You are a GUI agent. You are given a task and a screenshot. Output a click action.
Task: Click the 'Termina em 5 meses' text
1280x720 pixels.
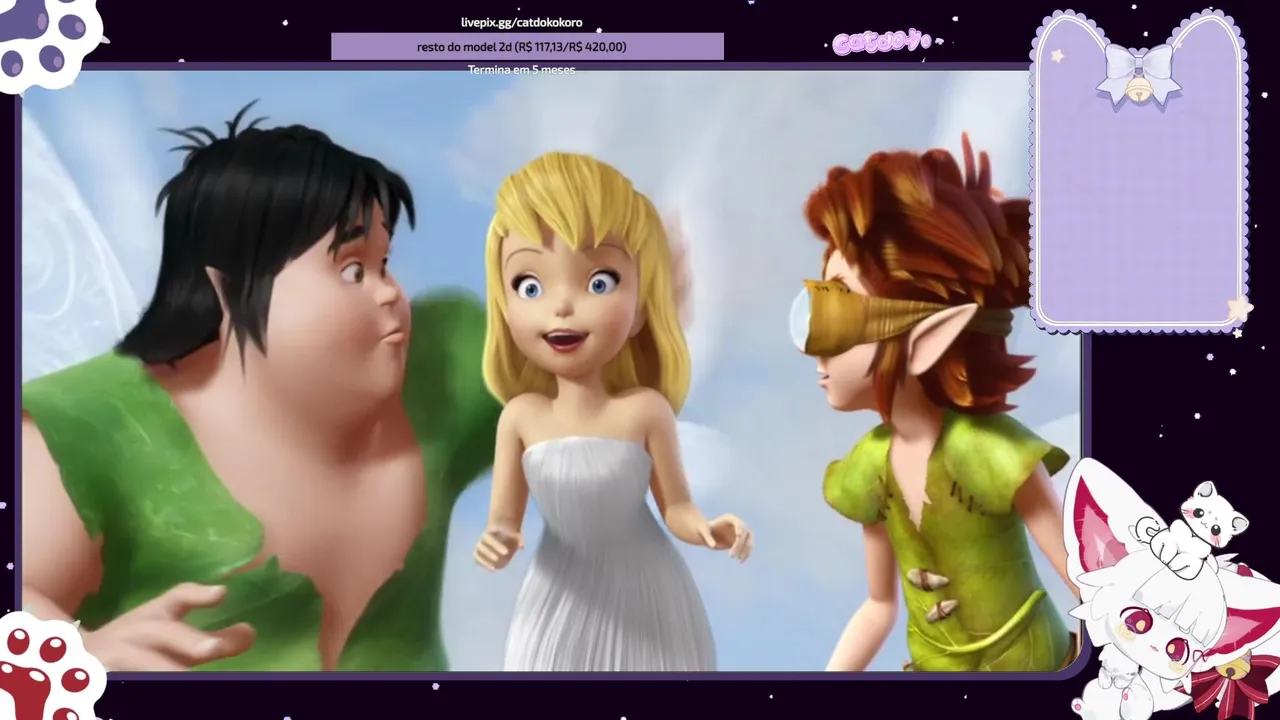(521, 70)
